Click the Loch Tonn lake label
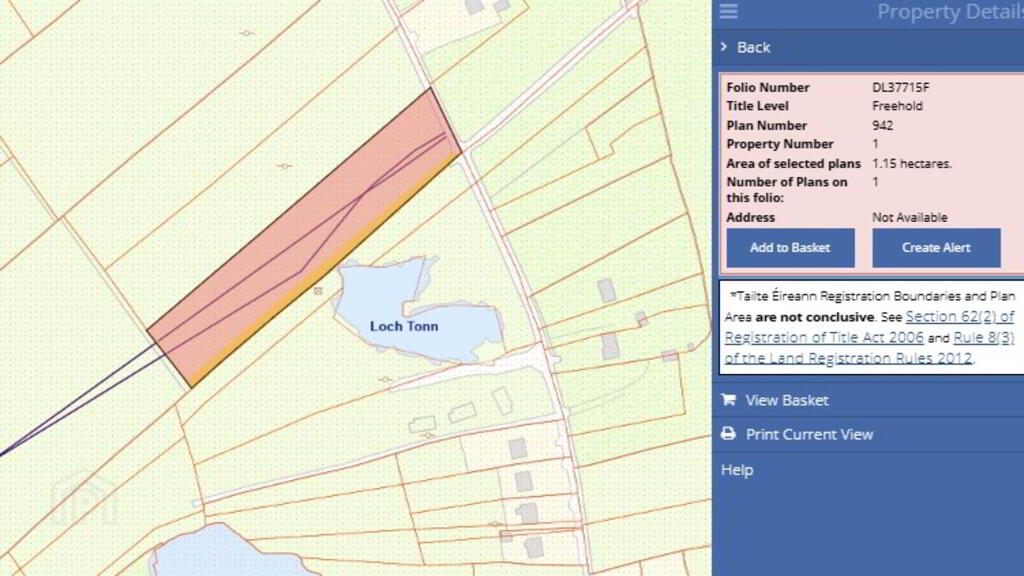This screenshot has width=1024, height=576. [404, 326]
